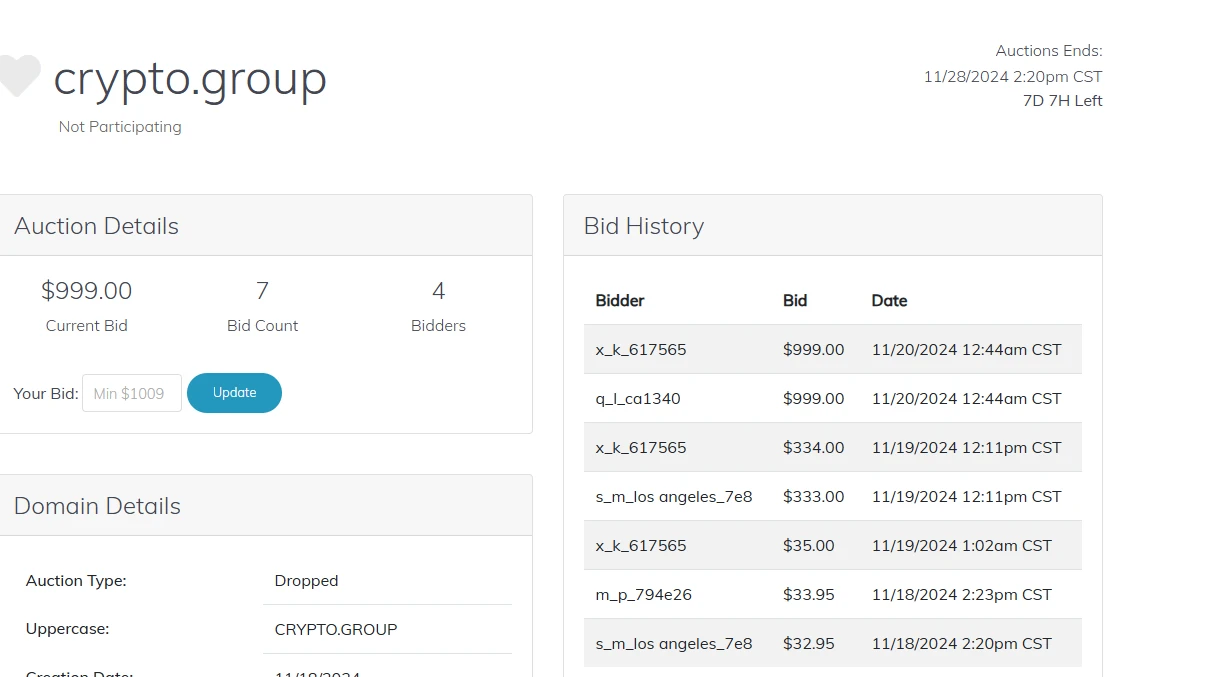Click the Bidder column header

tap(620, 300)
